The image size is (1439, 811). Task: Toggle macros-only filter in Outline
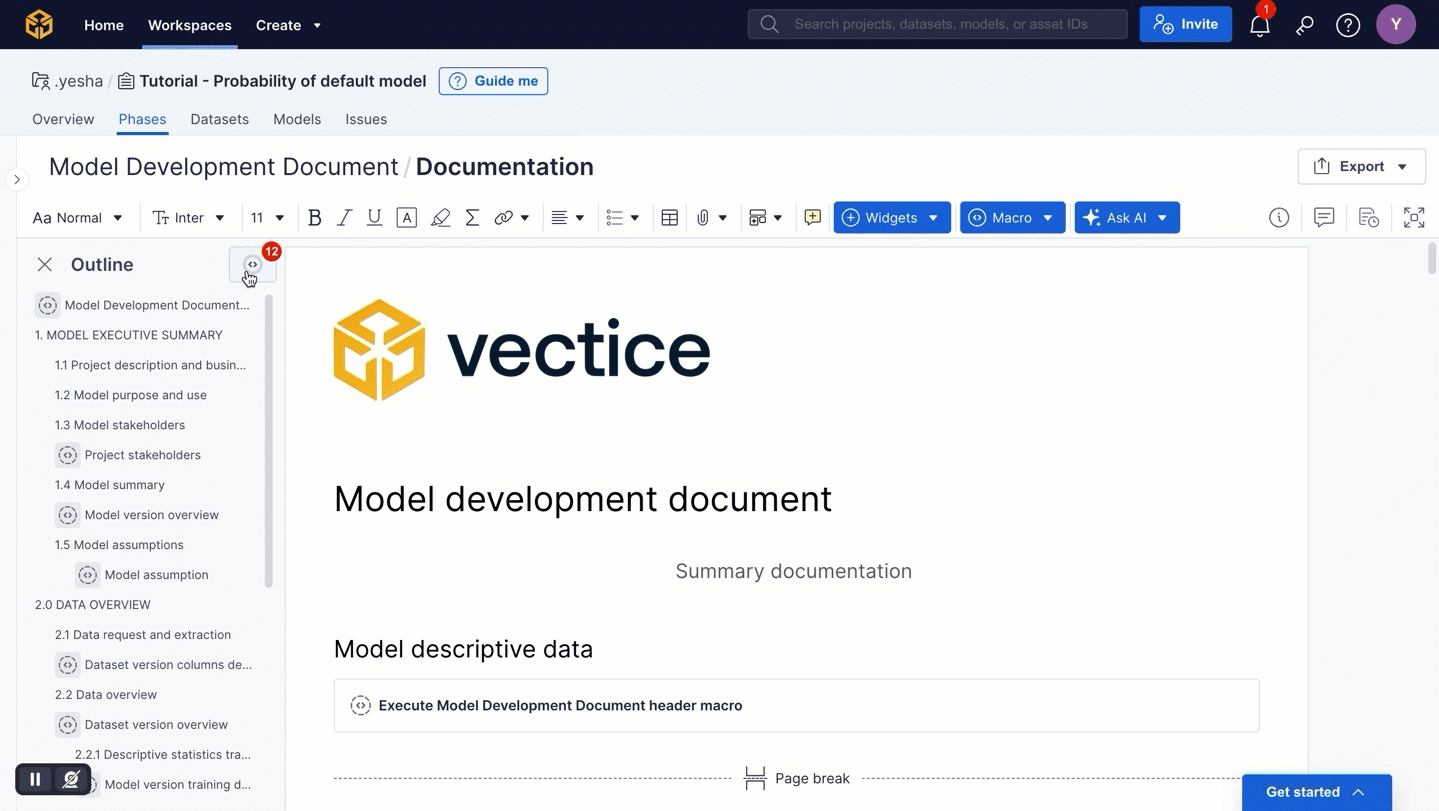click(x=252, y=265)
